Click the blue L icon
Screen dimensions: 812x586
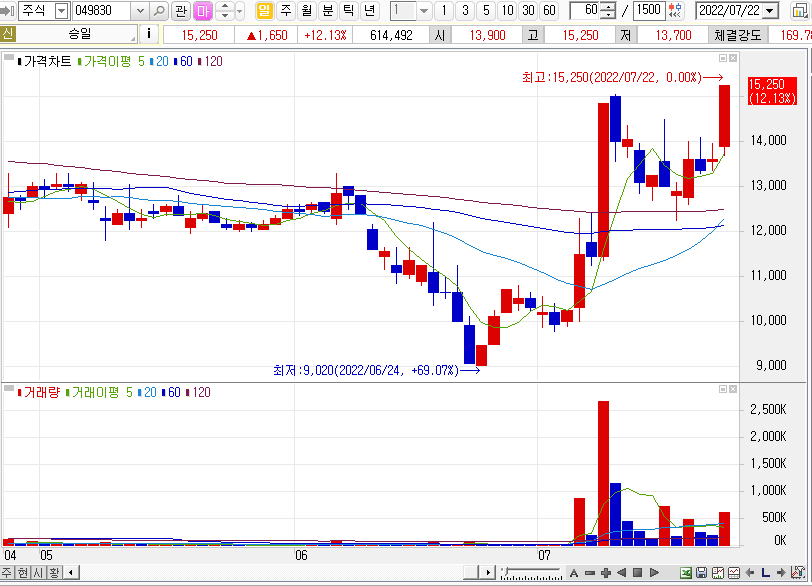[765, 573]
